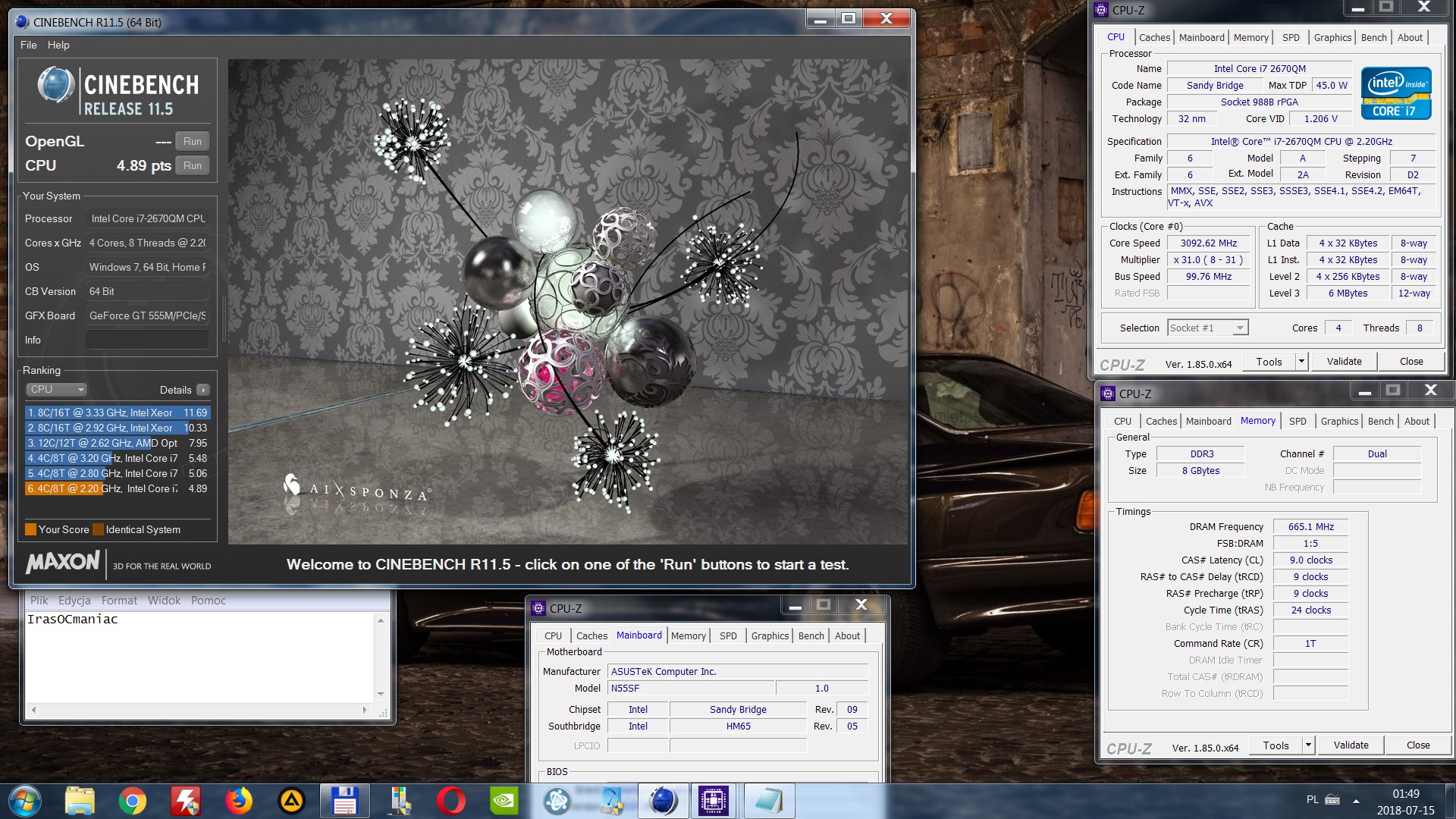This screenshot has height=819, width=1456.
Task: Launch Opera browser from the taskbar
Action: pos(451,801)
